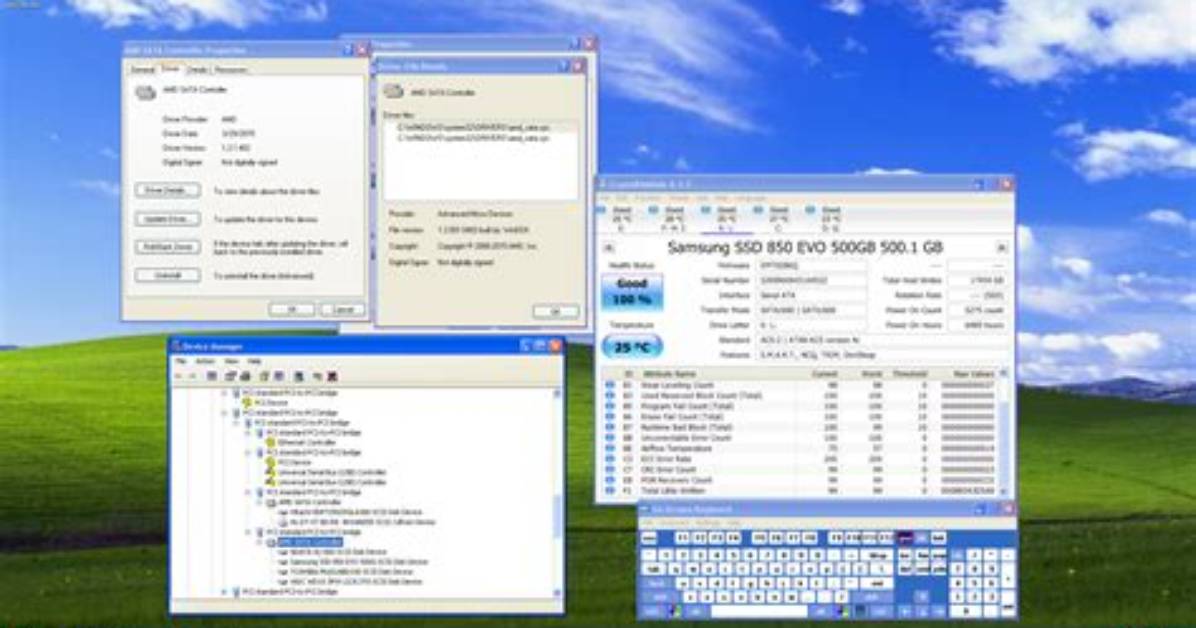Screen dimensions: 1196x628
Task: Click the previous disk arrow left of Samsung SSD title
Action: (609, 248)
